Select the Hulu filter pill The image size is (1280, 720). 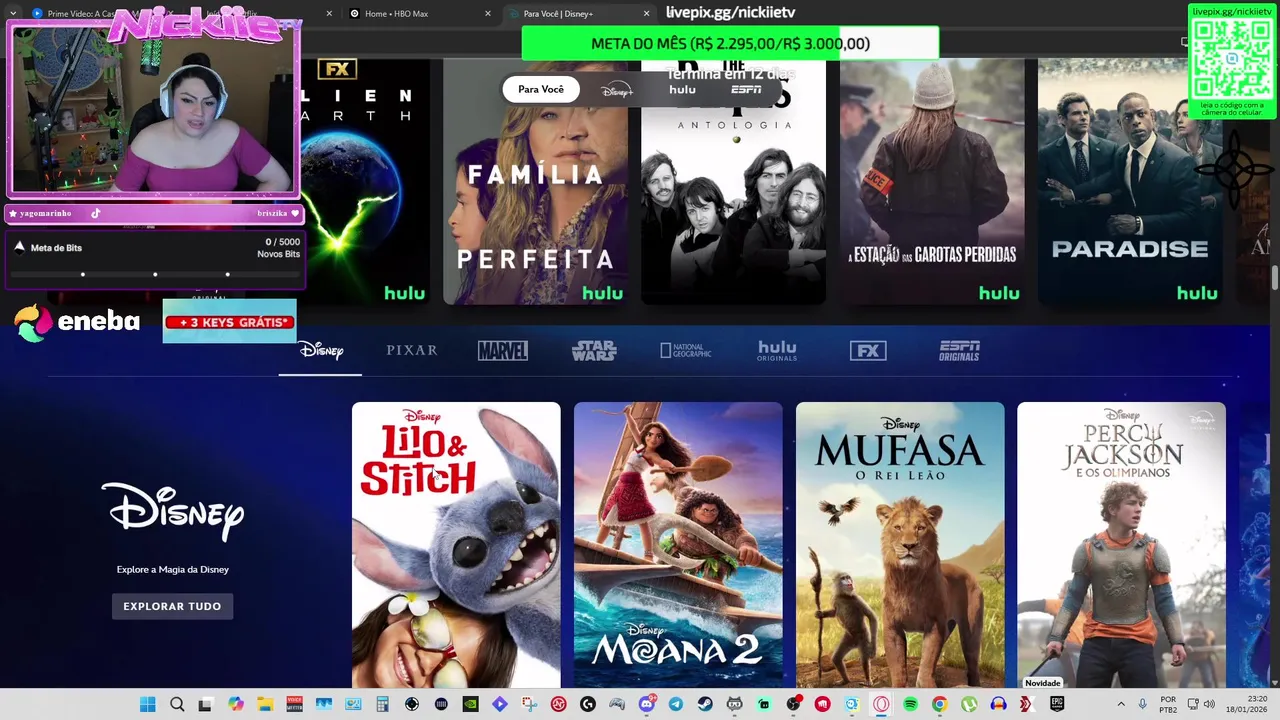(x=682, y=89)
